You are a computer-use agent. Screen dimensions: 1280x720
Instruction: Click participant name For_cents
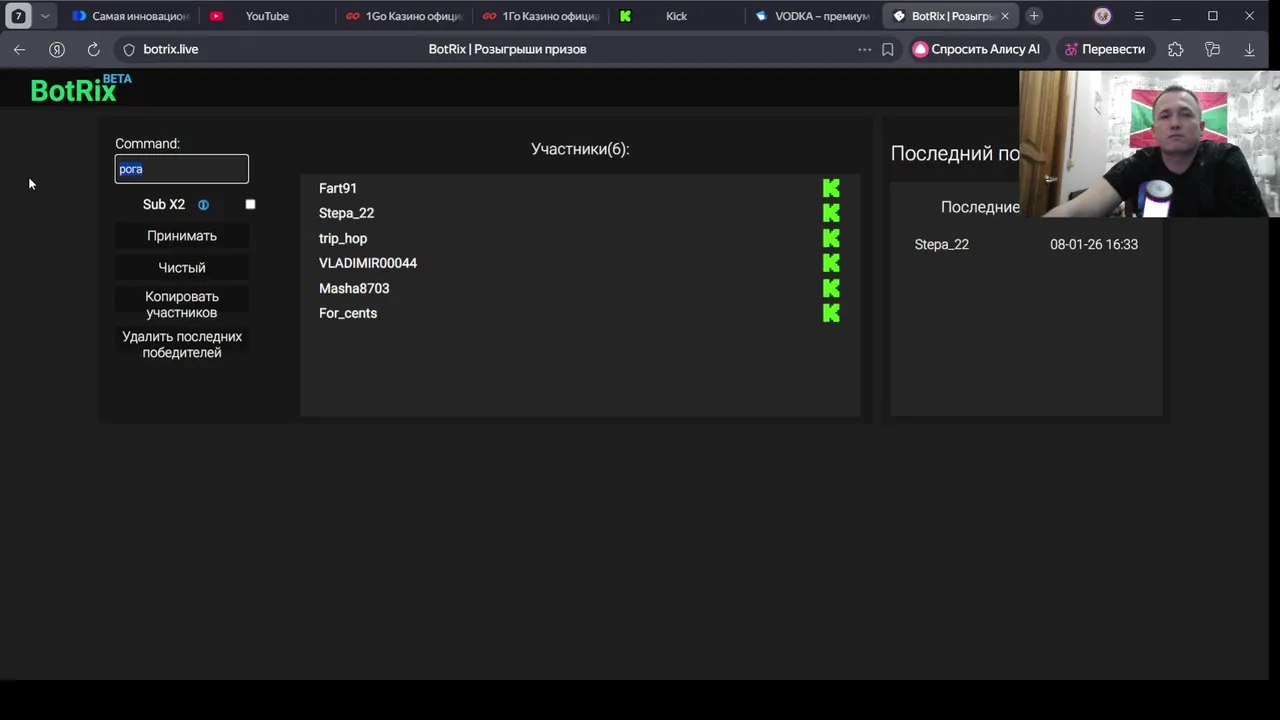(348, 313)
